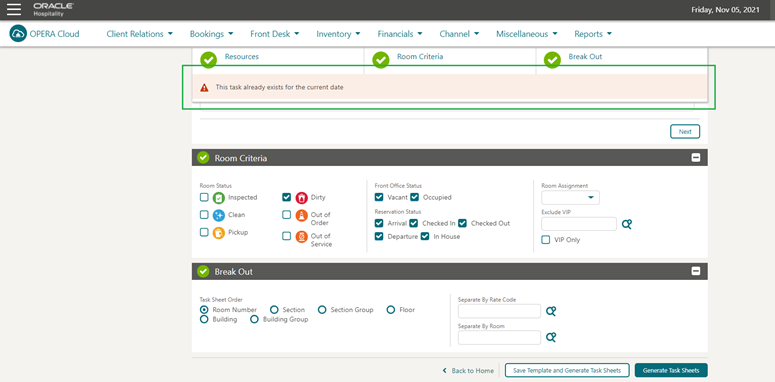The image size is (775, 382).
Task: Open Separate By Room search lookup
Action: point(551,338)
